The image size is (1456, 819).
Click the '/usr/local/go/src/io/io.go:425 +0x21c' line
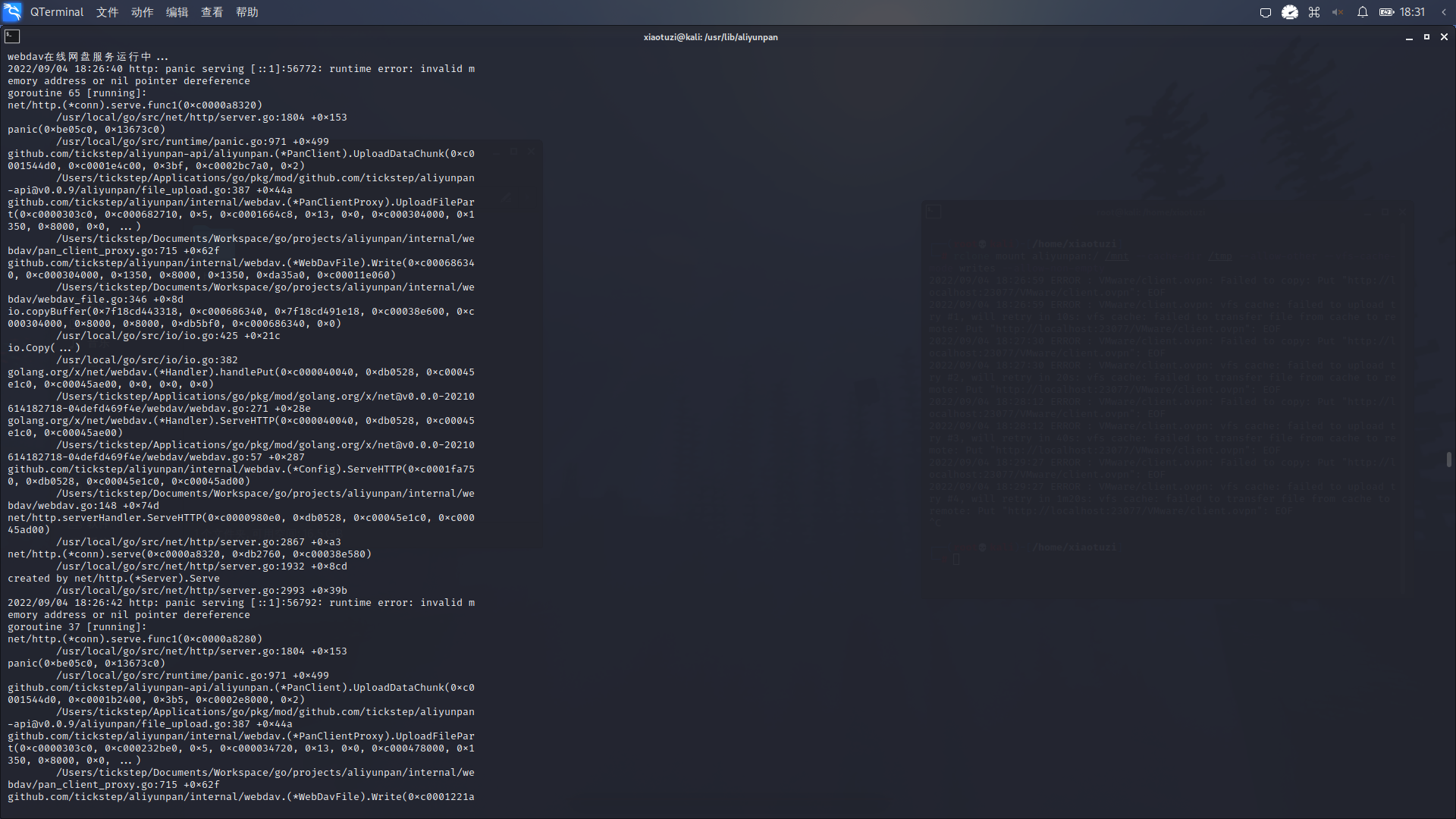(x=168, y=336)
